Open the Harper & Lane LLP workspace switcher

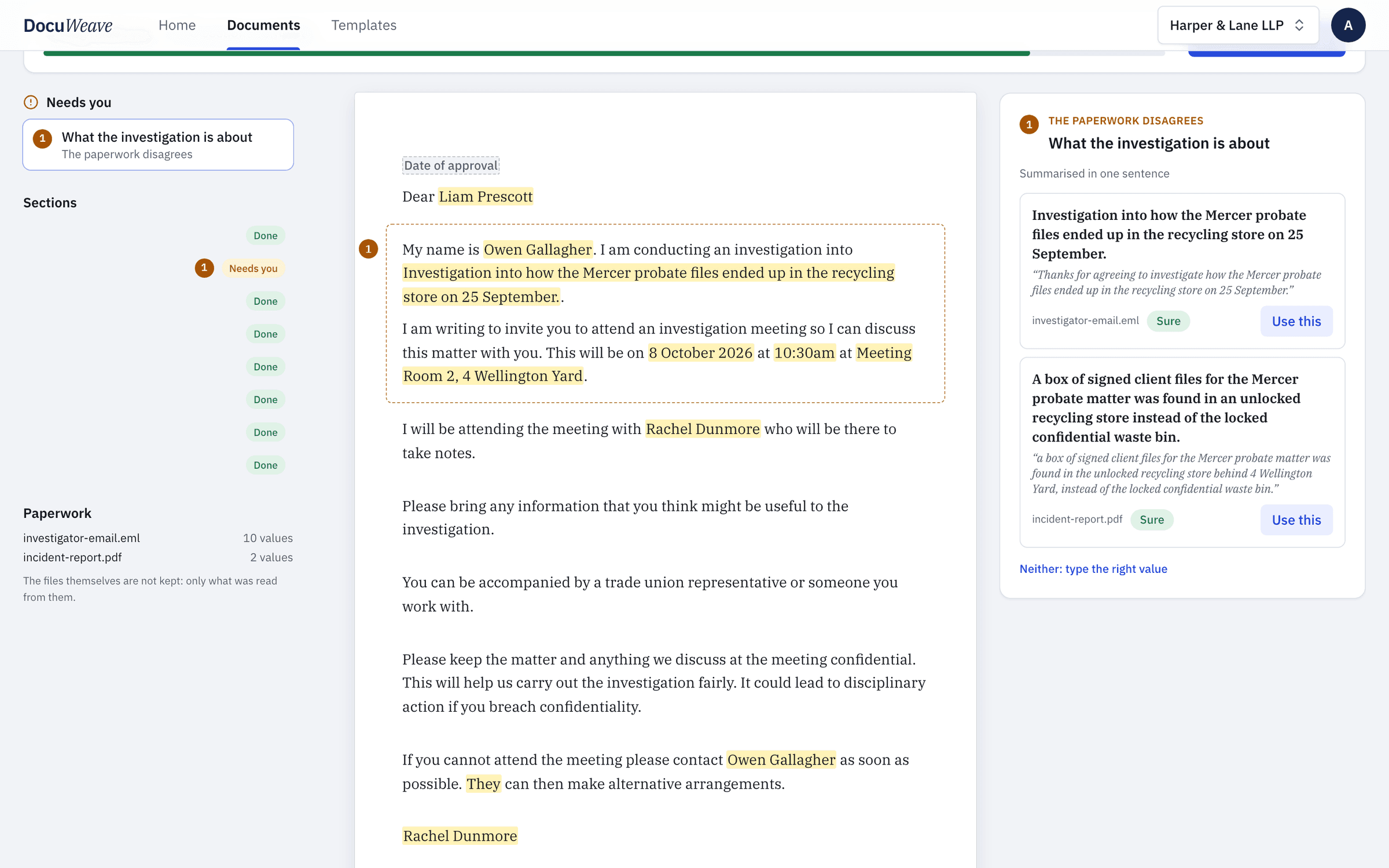point(1237,25)
